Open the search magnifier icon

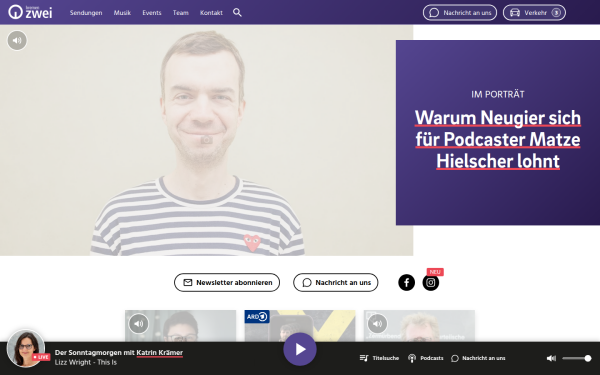coord(237,13)
